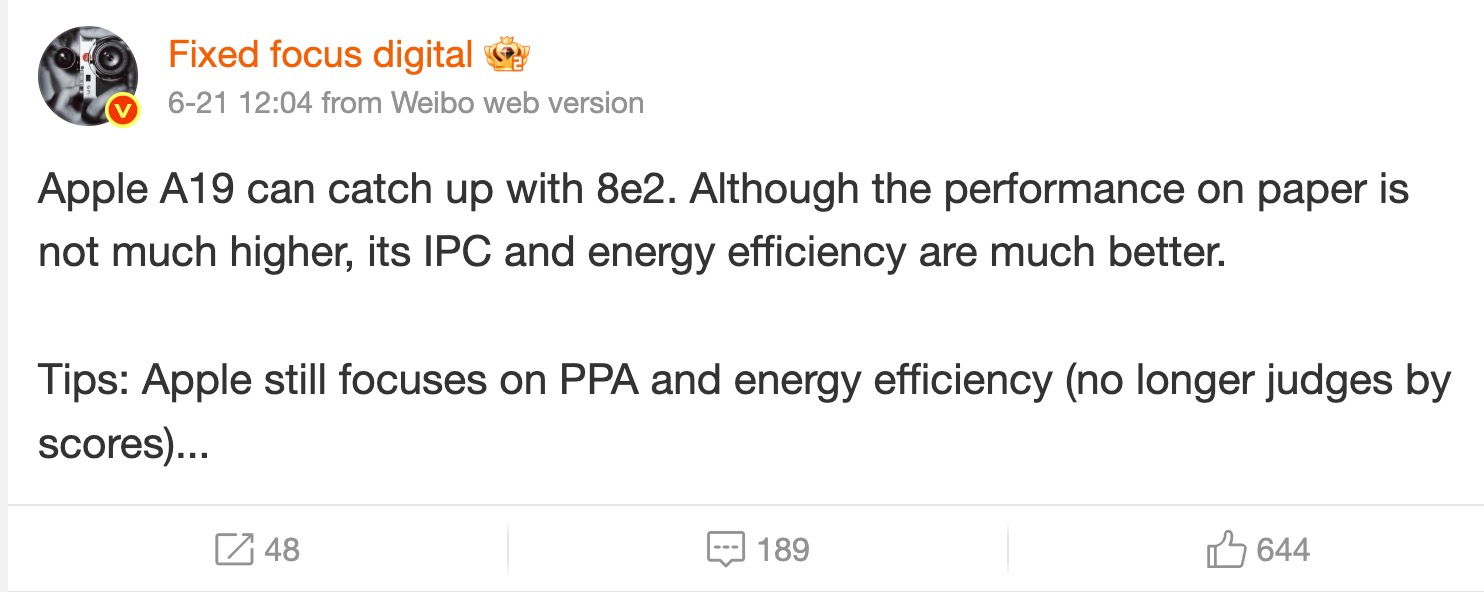Screen dimensions: 1484x592
Task: Like the post with the thumbs-up icon
Action: tap(1226, 549)
